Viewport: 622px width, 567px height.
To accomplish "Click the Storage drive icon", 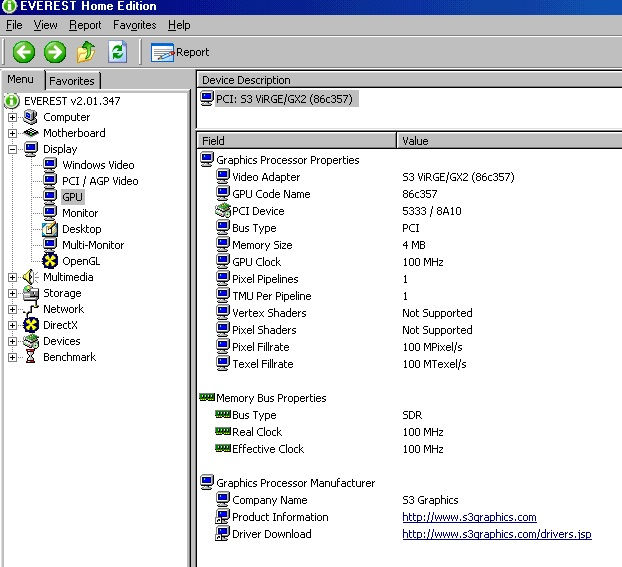I will tap(31, 293).
